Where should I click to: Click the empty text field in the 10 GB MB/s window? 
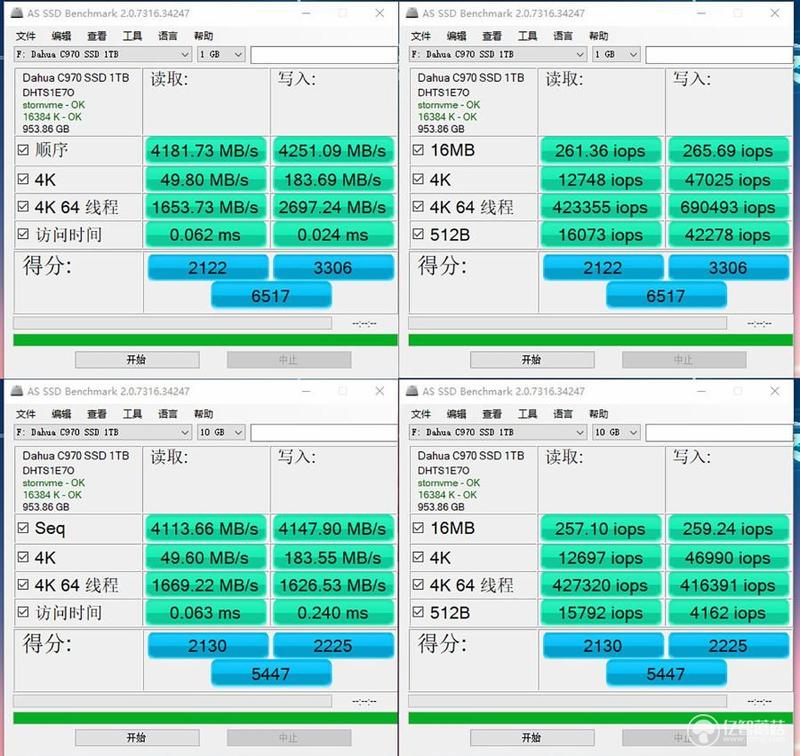324,433
